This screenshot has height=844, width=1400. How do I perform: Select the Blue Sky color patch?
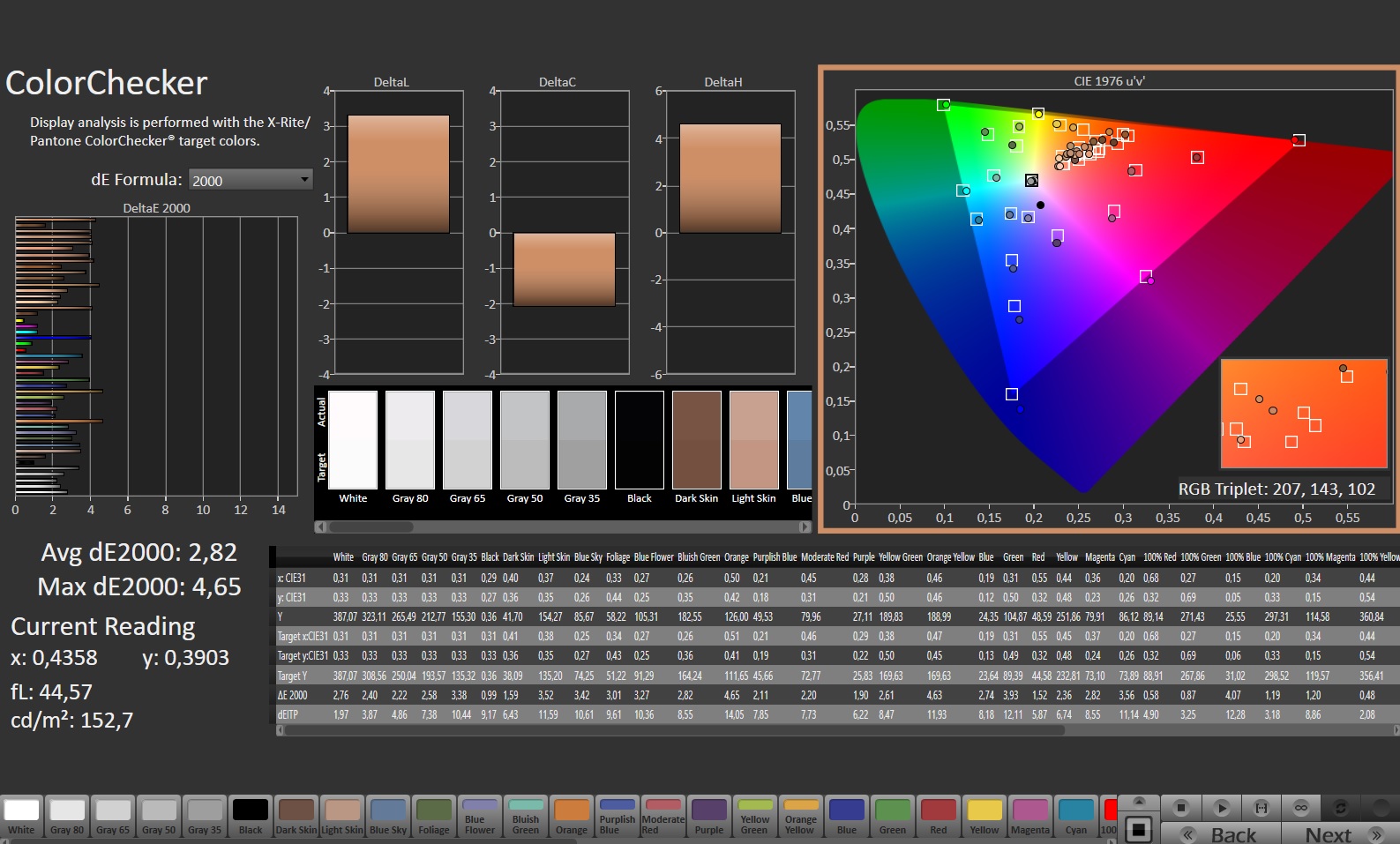tap(388, 816)
